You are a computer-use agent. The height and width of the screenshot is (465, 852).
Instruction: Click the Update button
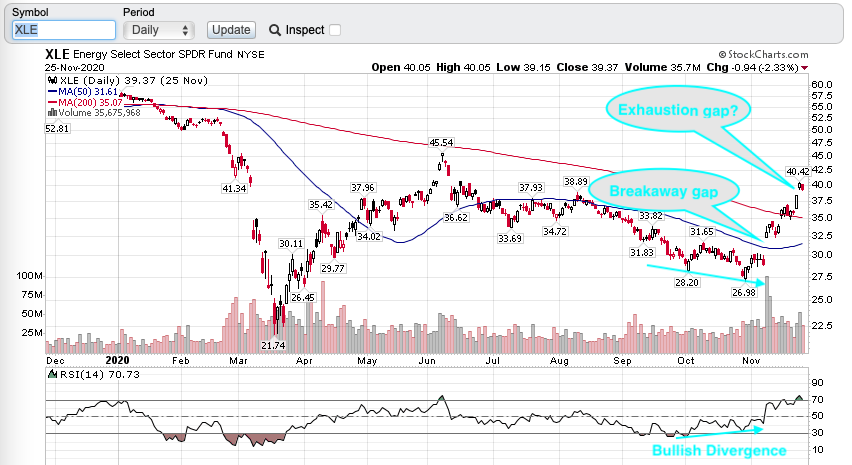(x=231, y=30)
